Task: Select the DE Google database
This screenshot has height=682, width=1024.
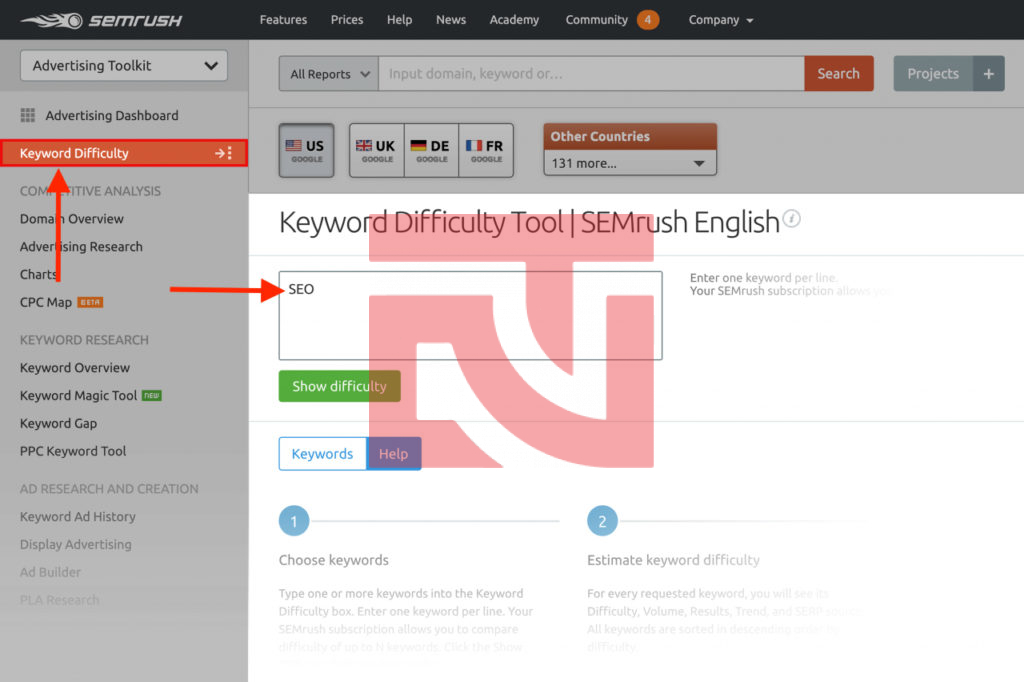Action: click(431, 150)
